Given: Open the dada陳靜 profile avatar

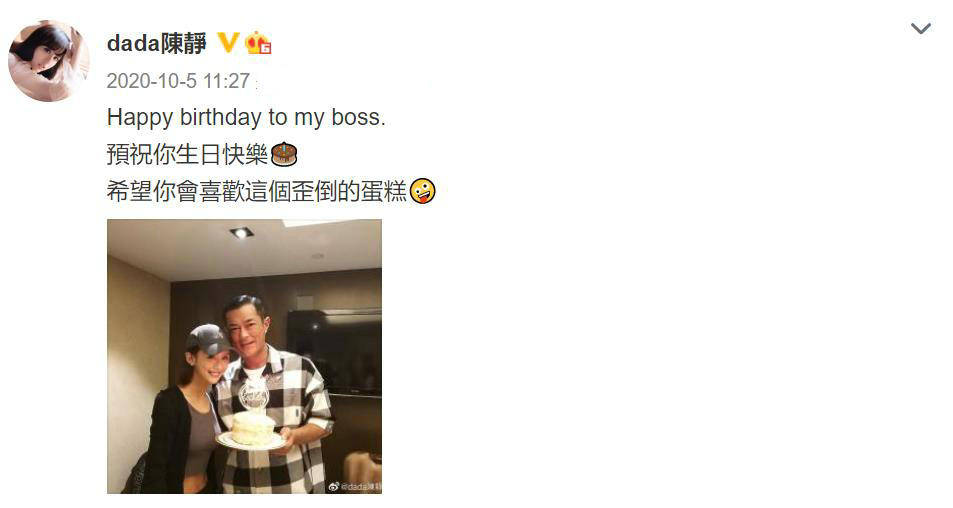Looking at the screenshot, I should pos(49,60).
